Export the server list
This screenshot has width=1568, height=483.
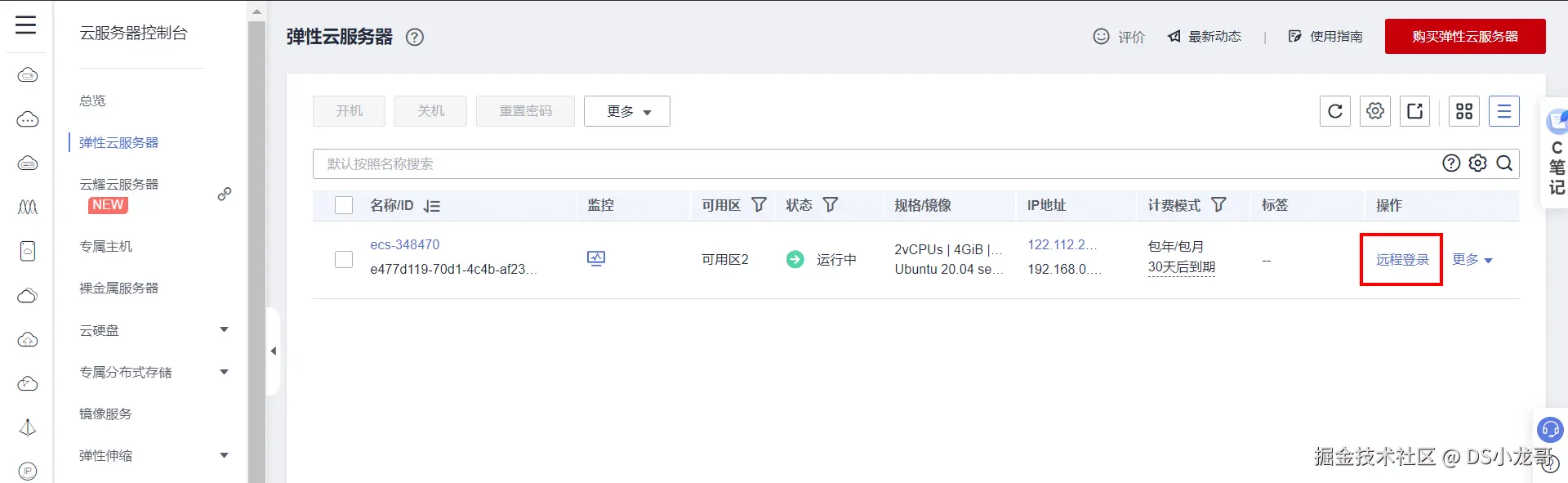pyautogui.click(x=1415, y=111)
